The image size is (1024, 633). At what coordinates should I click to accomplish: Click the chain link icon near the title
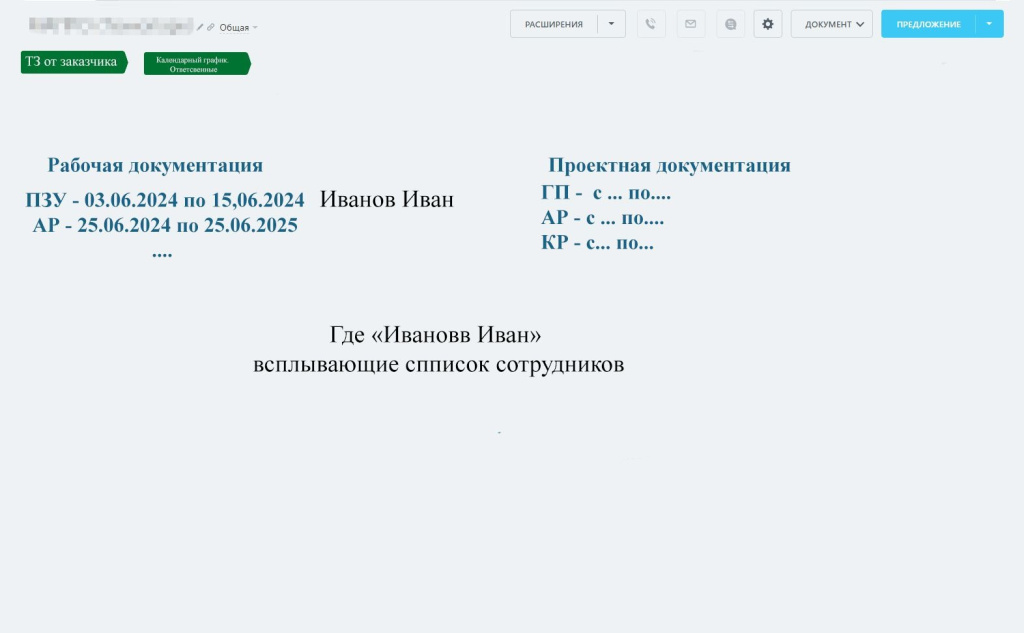coord(211,27)
